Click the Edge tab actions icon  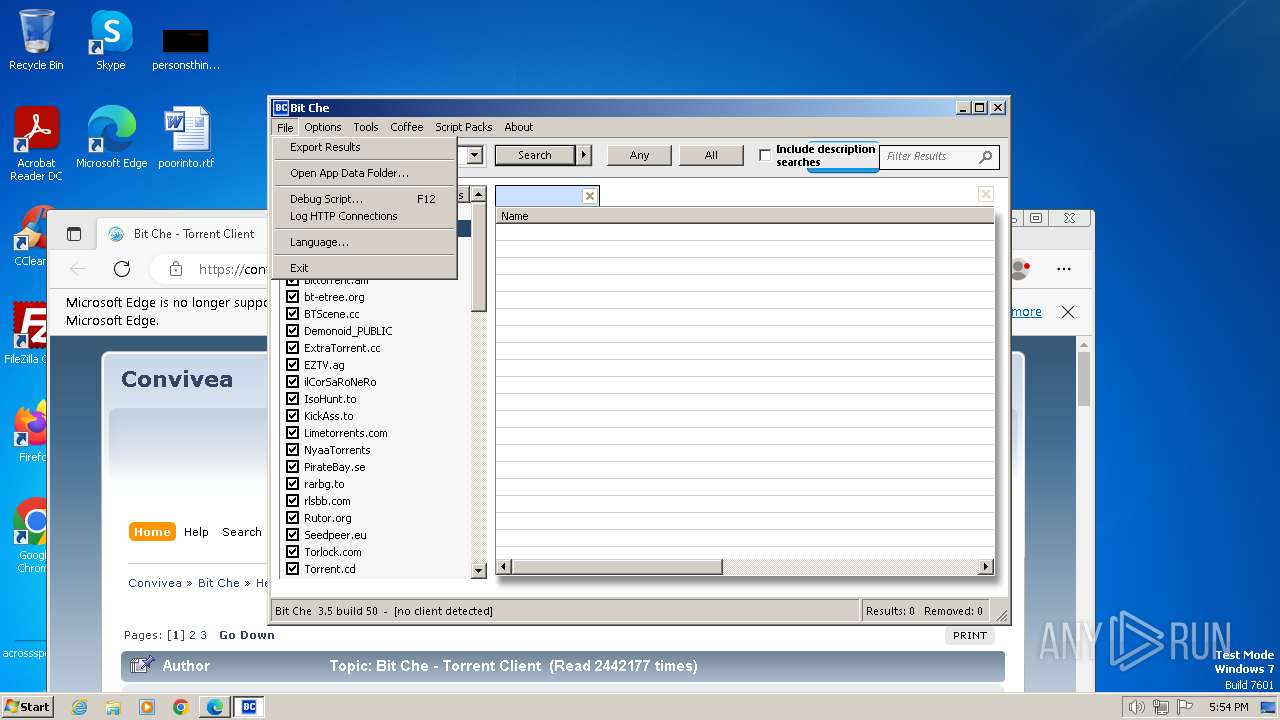[74, 234]
